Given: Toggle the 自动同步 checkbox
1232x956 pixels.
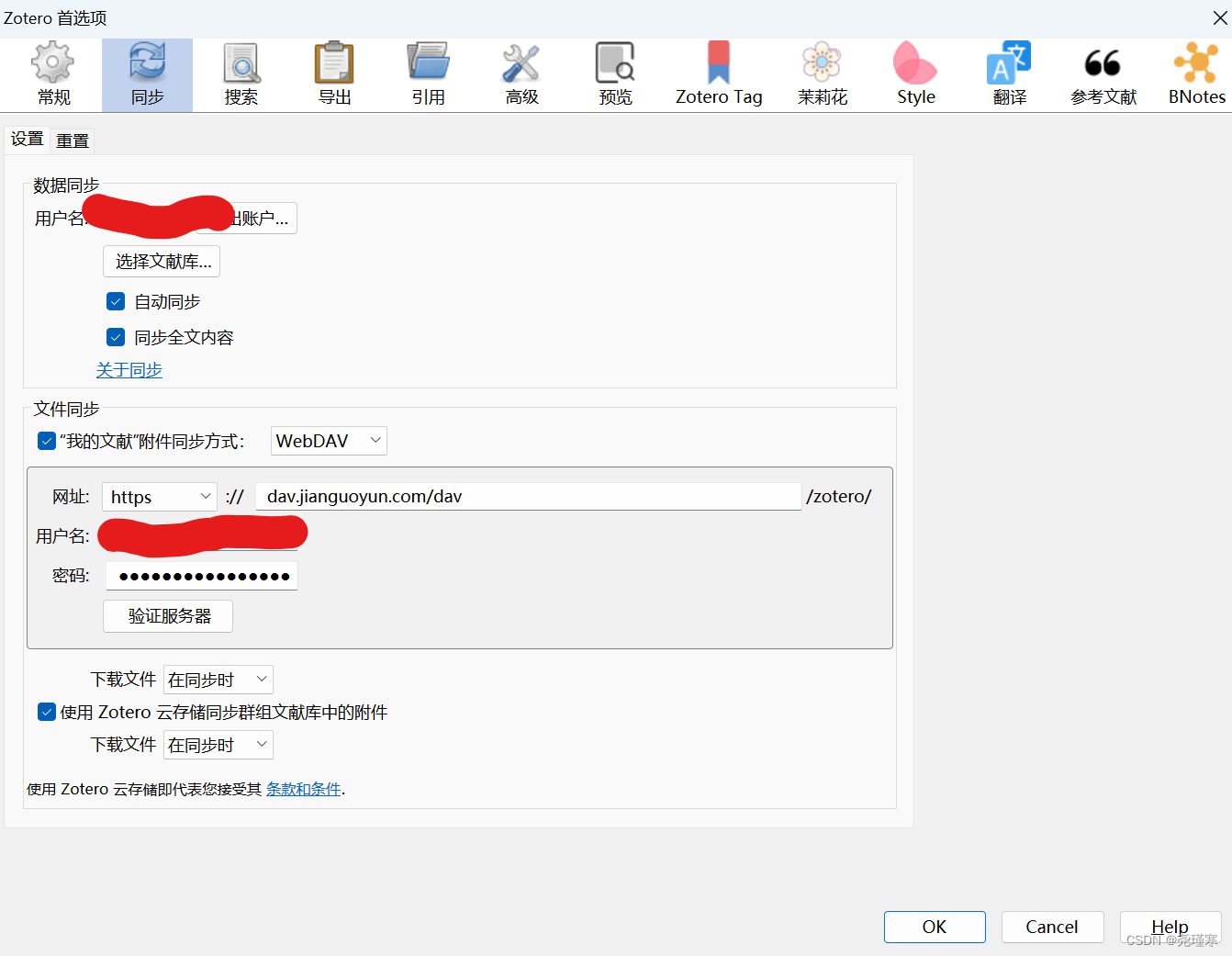Looking at the screenshot, I should pyautogui.click(x=116, y=301).
